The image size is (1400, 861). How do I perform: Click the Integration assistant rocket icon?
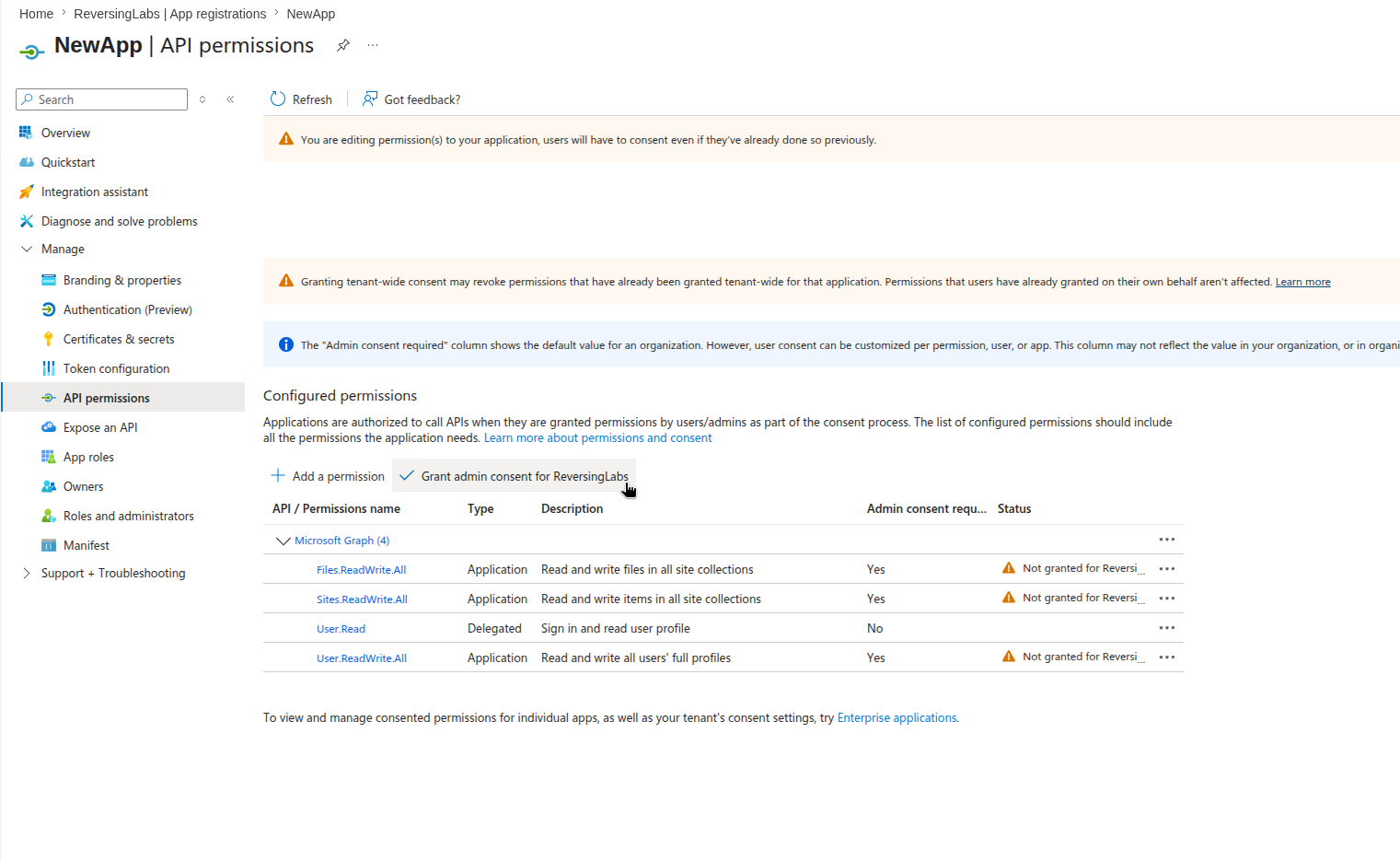point(26,192)
